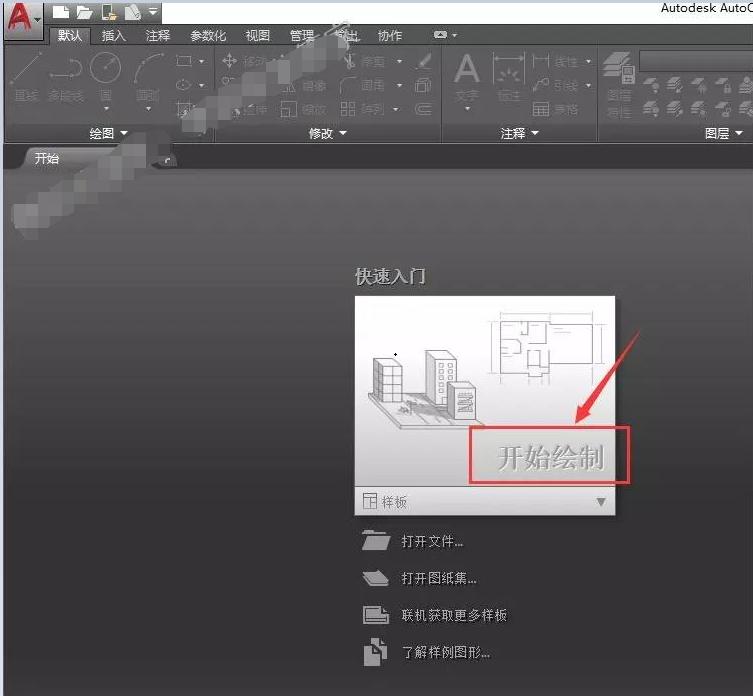
Task: Select the Ellipse tool icon
Action: (184, 85)
